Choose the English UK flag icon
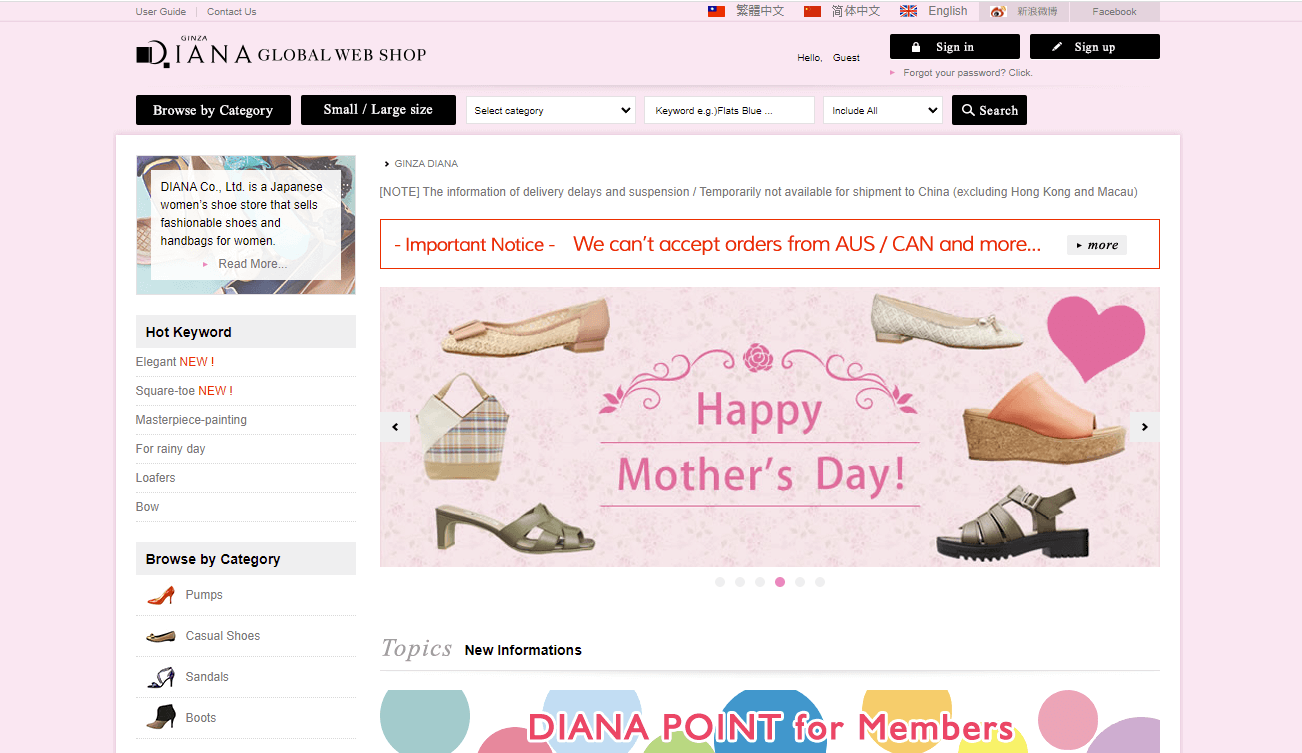Viewport: 1302px width, 753px height. point(908,12)
